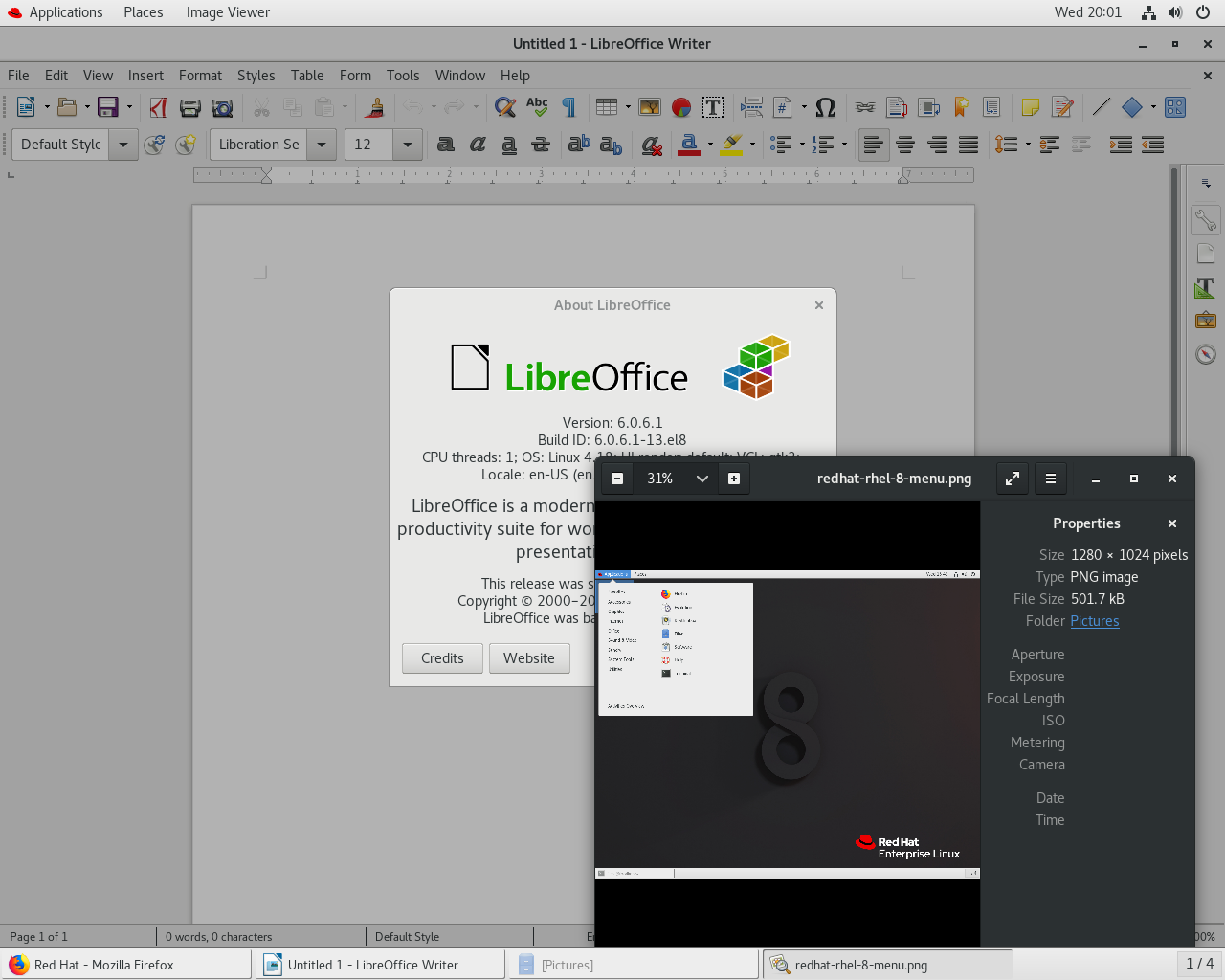Click the Increase Indent icon
This screenshot has width=1225, height=980.
coord(1121,145)
